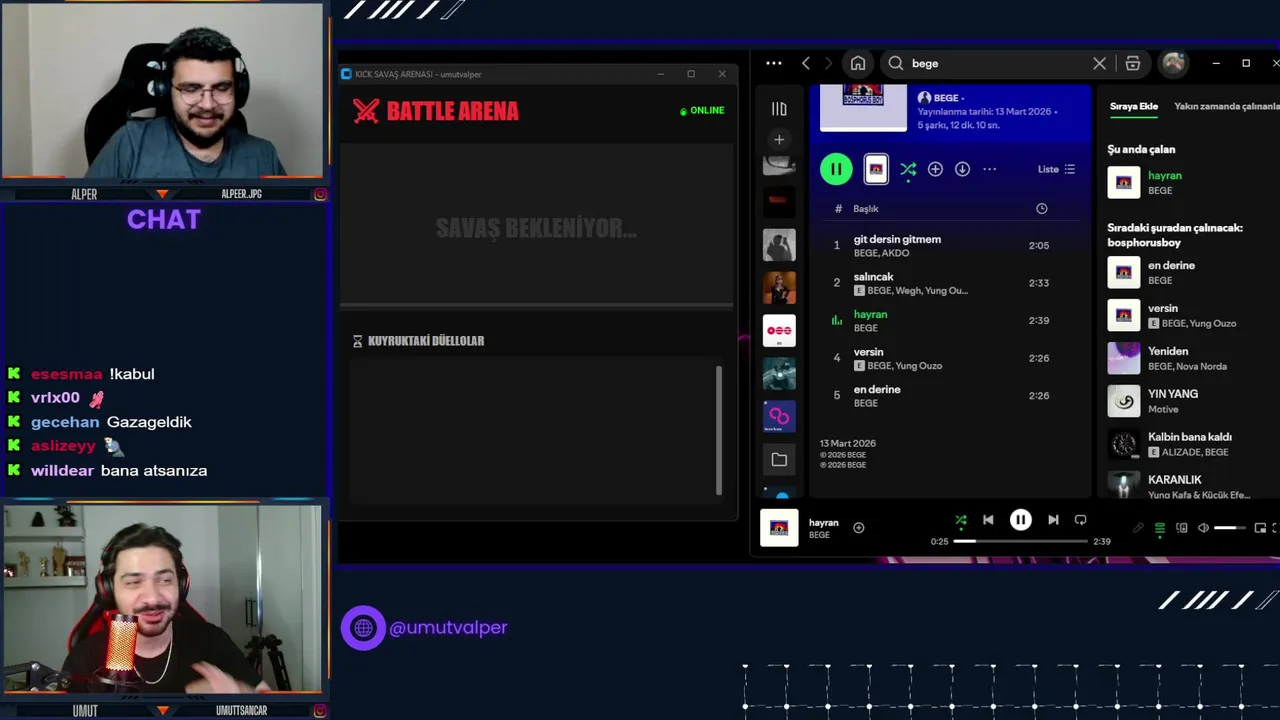1280x720 pixels.
Task: Click the Battle Arena queue list scrollbar
Action: coord(719,430)
